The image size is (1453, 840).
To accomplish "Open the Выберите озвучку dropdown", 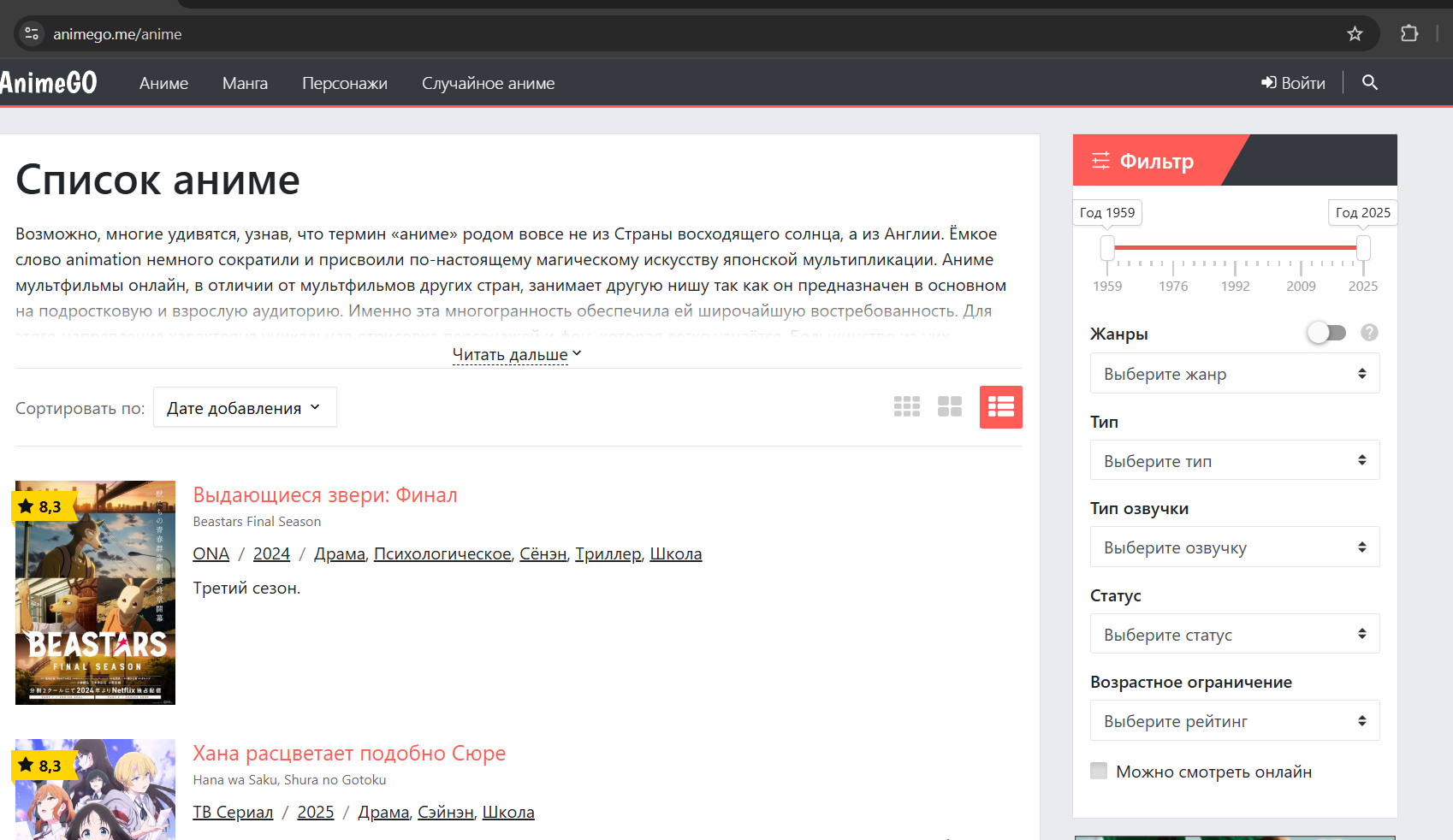I will pos(1235,547).
